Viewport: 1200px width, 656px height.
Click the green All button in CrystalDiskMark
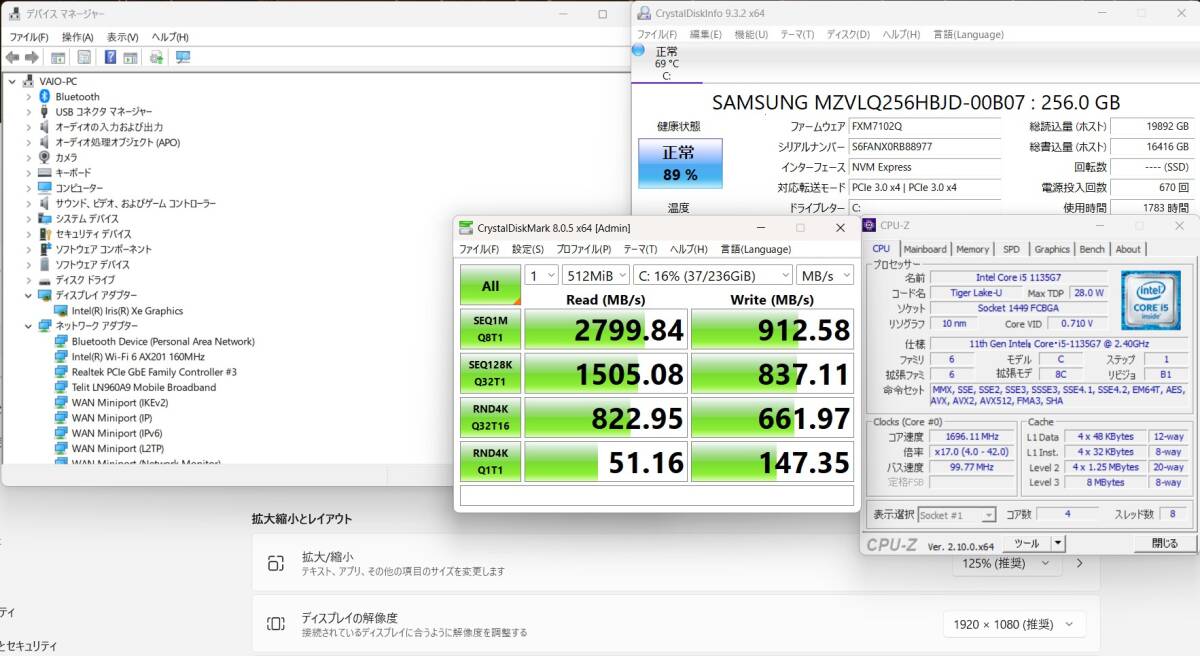490,285
